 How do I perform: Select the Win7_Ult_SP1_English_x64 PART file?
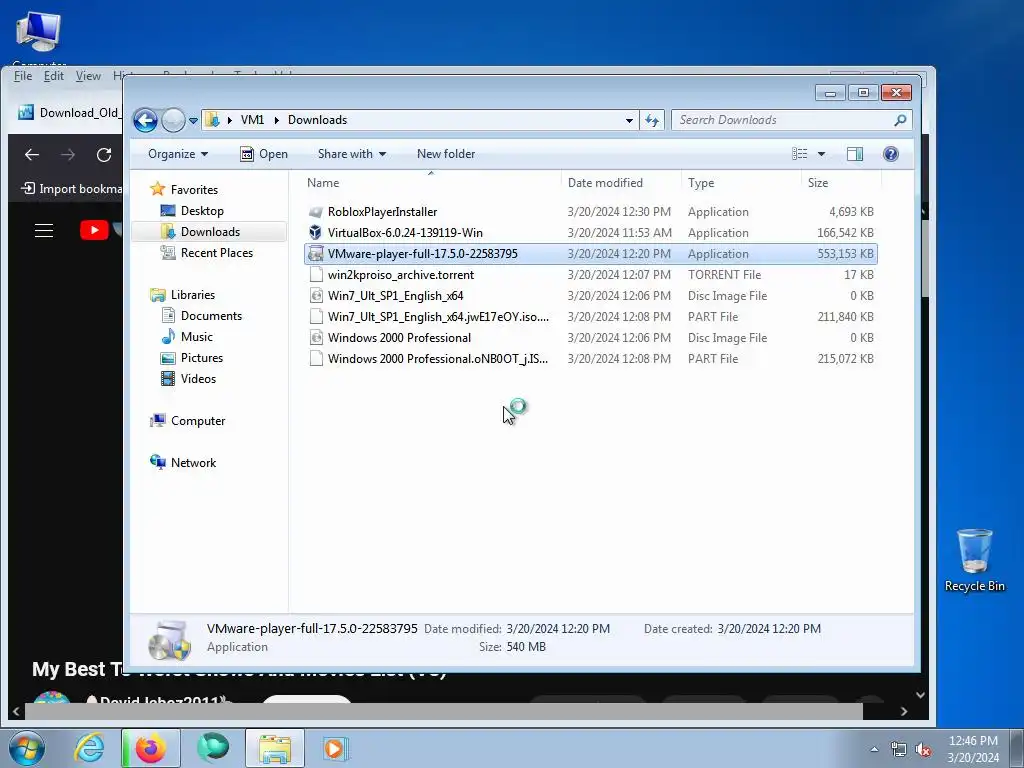click(591, 317)
